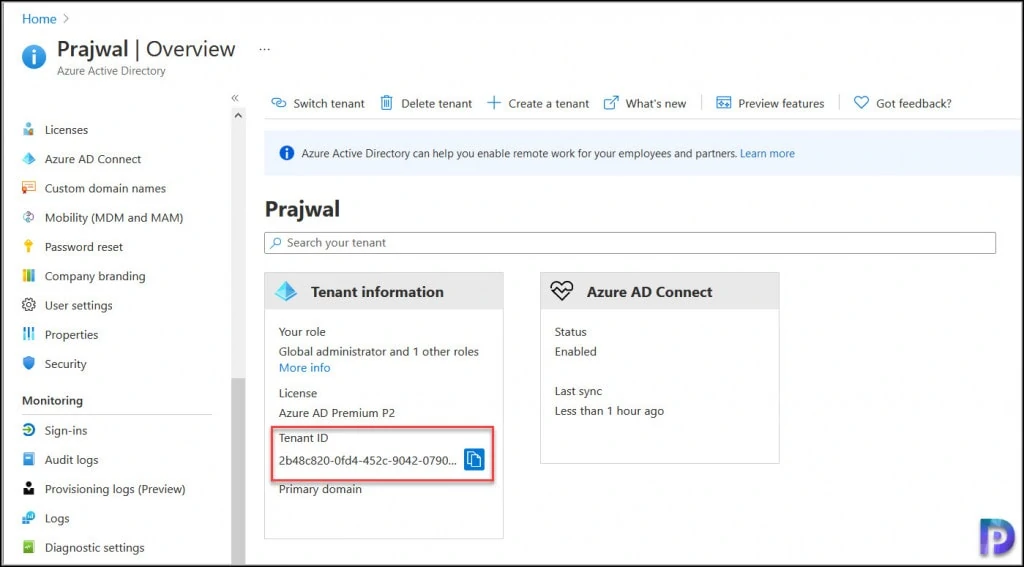Click the Delete tenant trash icon

387,103
